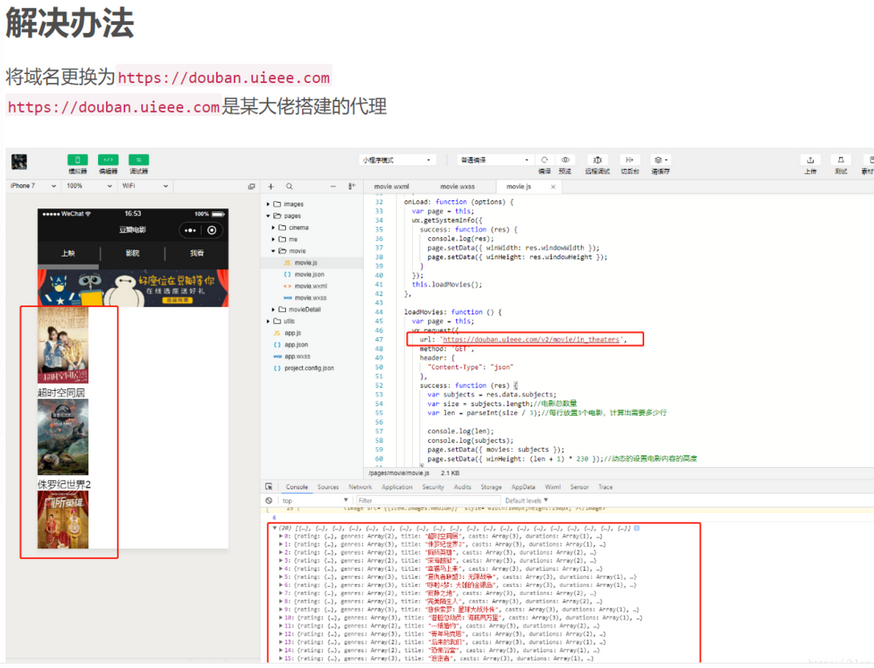Click the simulator close circle icon

212,230
